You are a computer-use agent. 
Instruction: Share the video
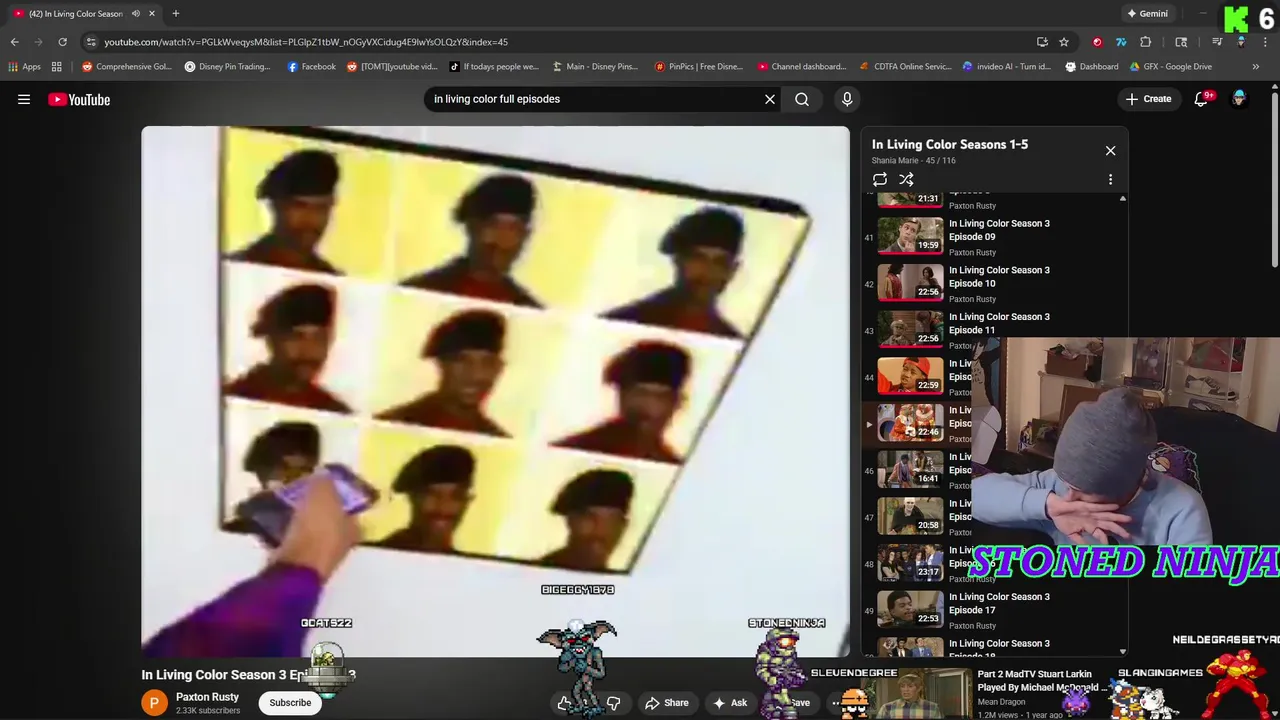tap(666, 703)
